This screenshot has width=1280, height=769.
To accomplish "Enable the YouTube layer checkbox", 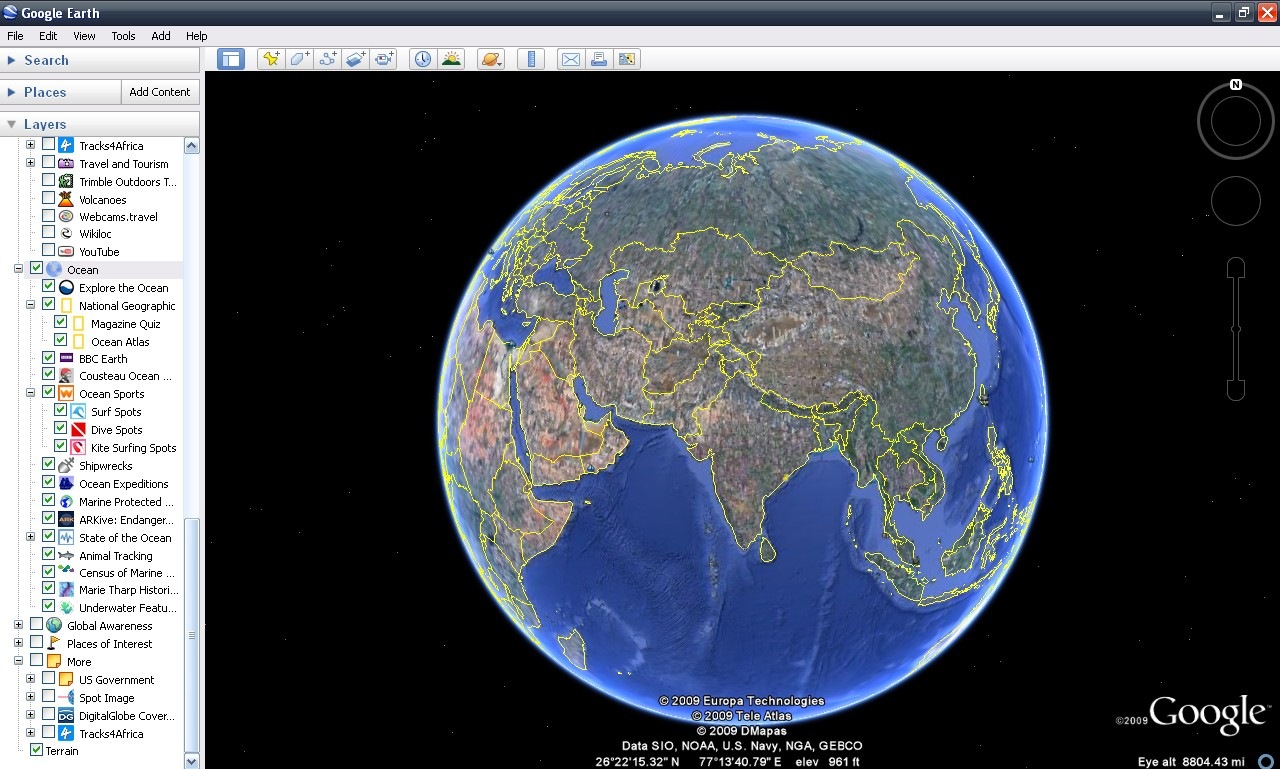I will 48,250.
